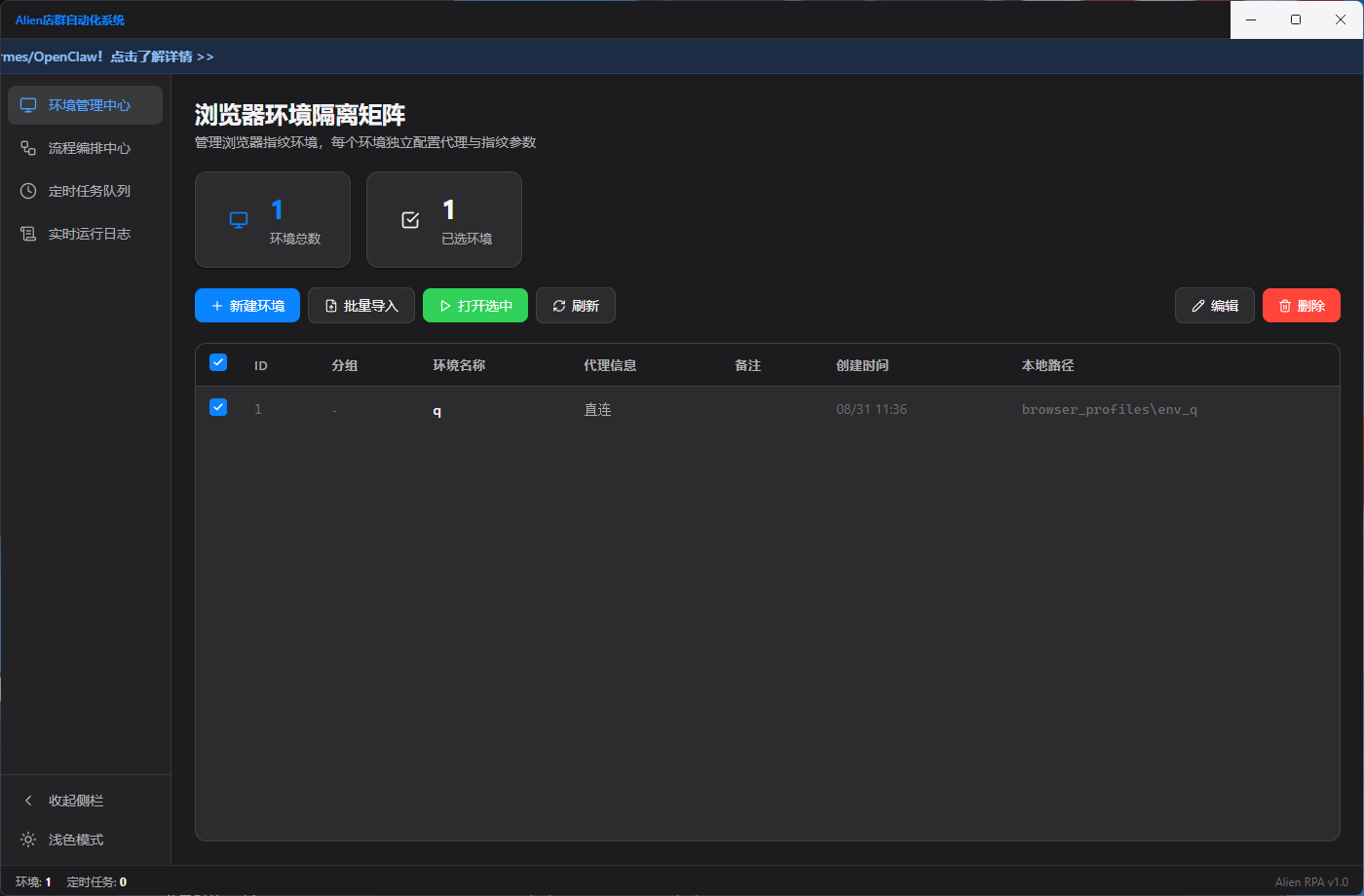The height and width of the screenshot is (896, 1364).
Task: Click the log scroll icon beside 实时运行日志
Action: click(x=28, y=234)
